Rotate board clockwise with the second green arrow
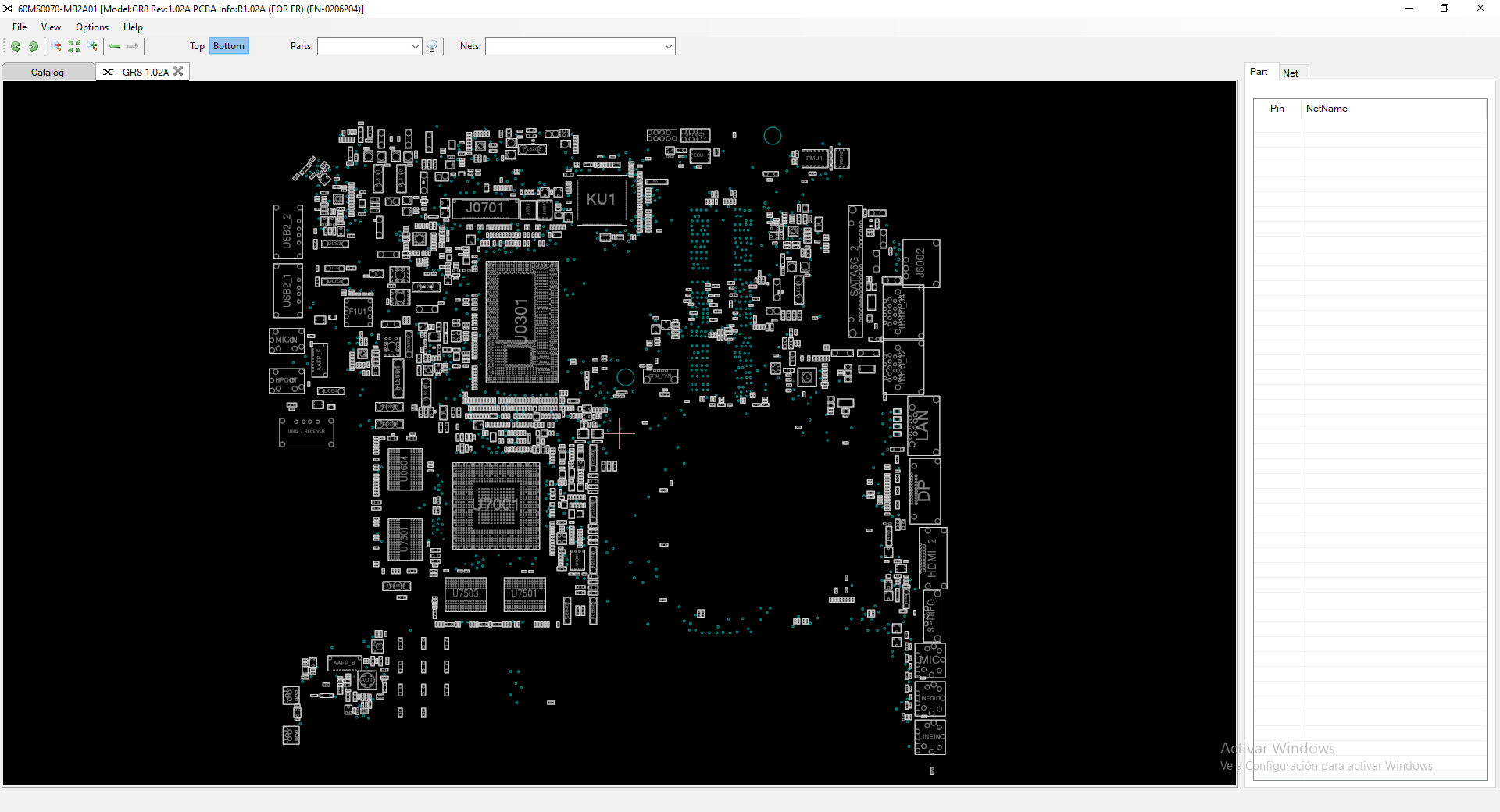This screenshot has height=812, width=1500. [x=34, y=47]
